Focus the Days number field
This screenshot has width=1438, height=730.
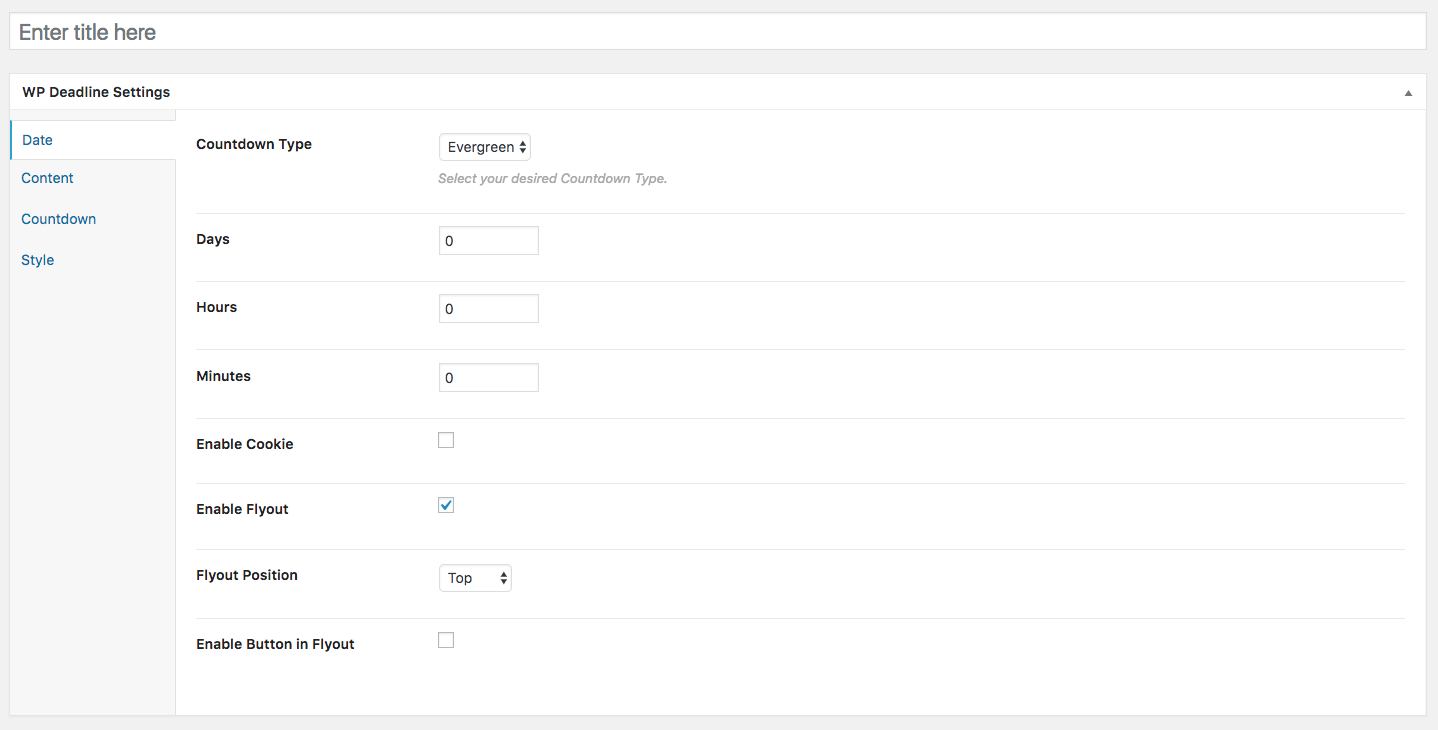point(488,241)
